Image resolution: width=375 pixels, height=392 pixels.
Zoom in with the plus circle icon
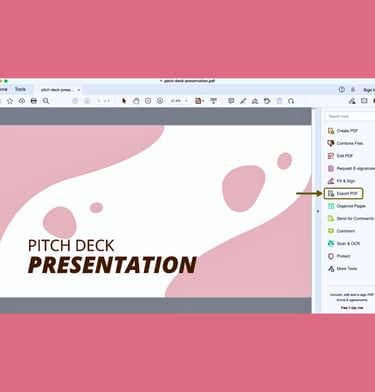click(x=160, y=101)
